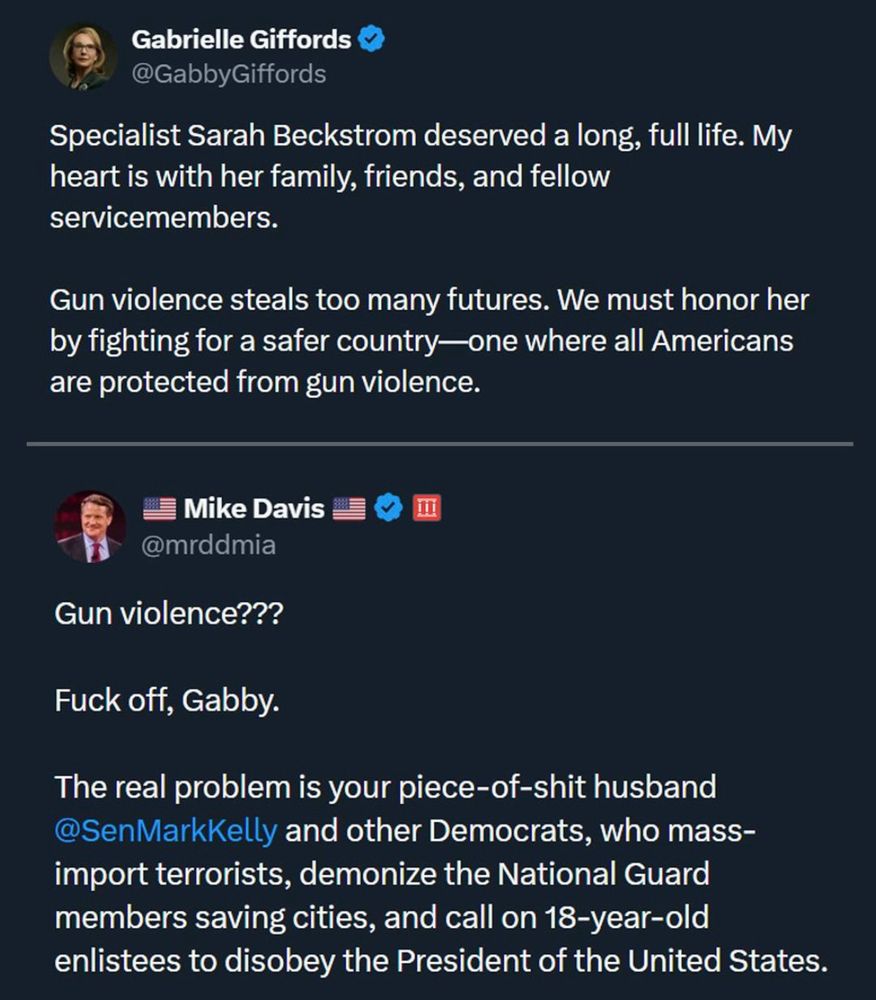876x1000 pixels.
Task: Click the flag emoji after Mike Davis
Action: pos(349,509)
